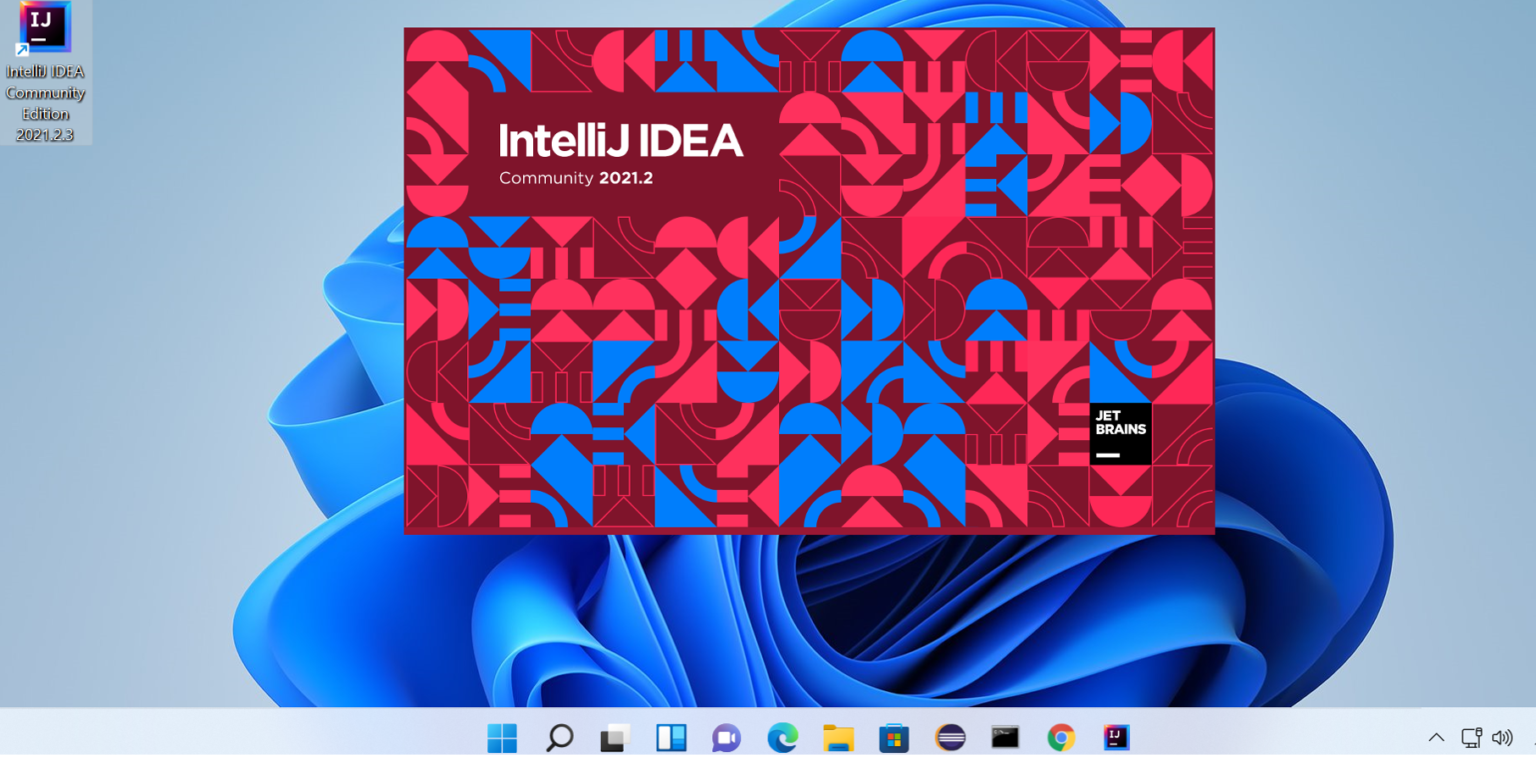1536x758 pixels.
Task: Click the Community 2021.2 version text
Action: pyautogui.click(x=575, y=178)
